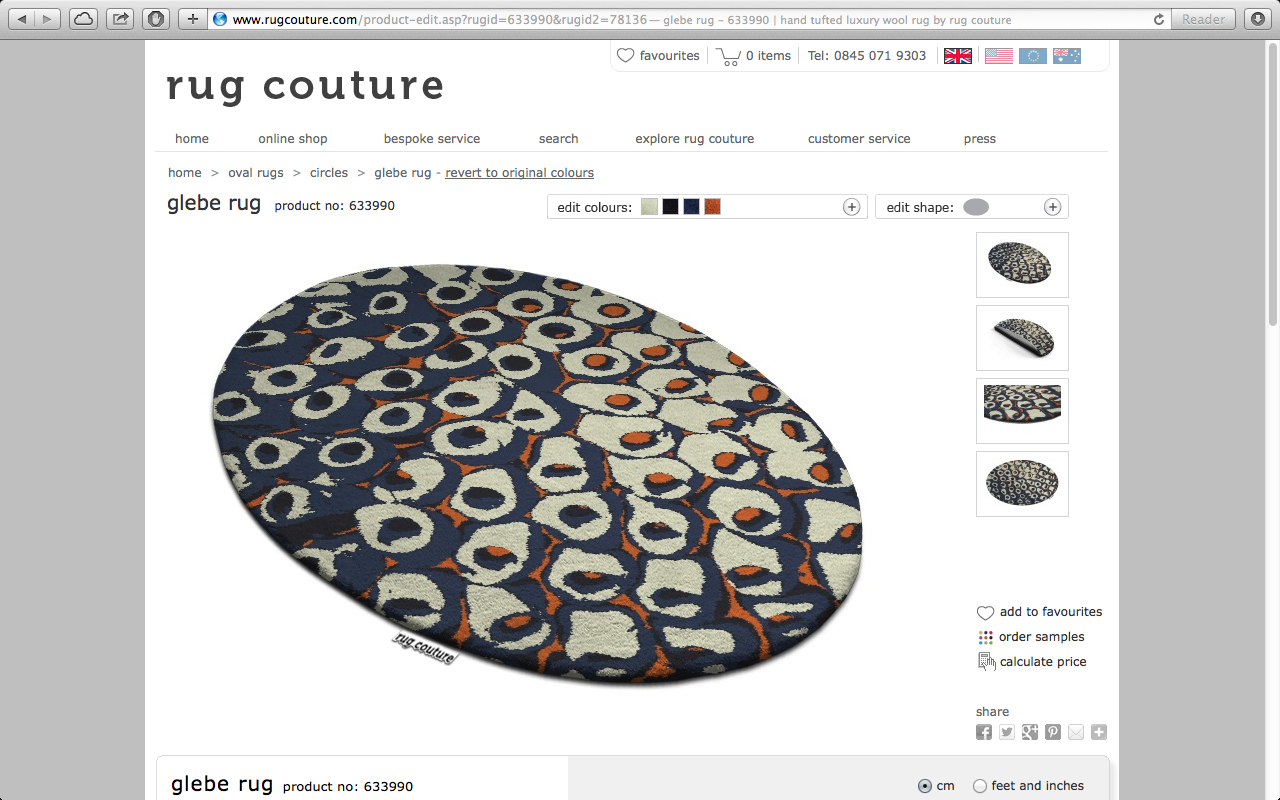Screen dimensions: 1280x800
Task: Click the calculate price link
Action: point(1043,662)
